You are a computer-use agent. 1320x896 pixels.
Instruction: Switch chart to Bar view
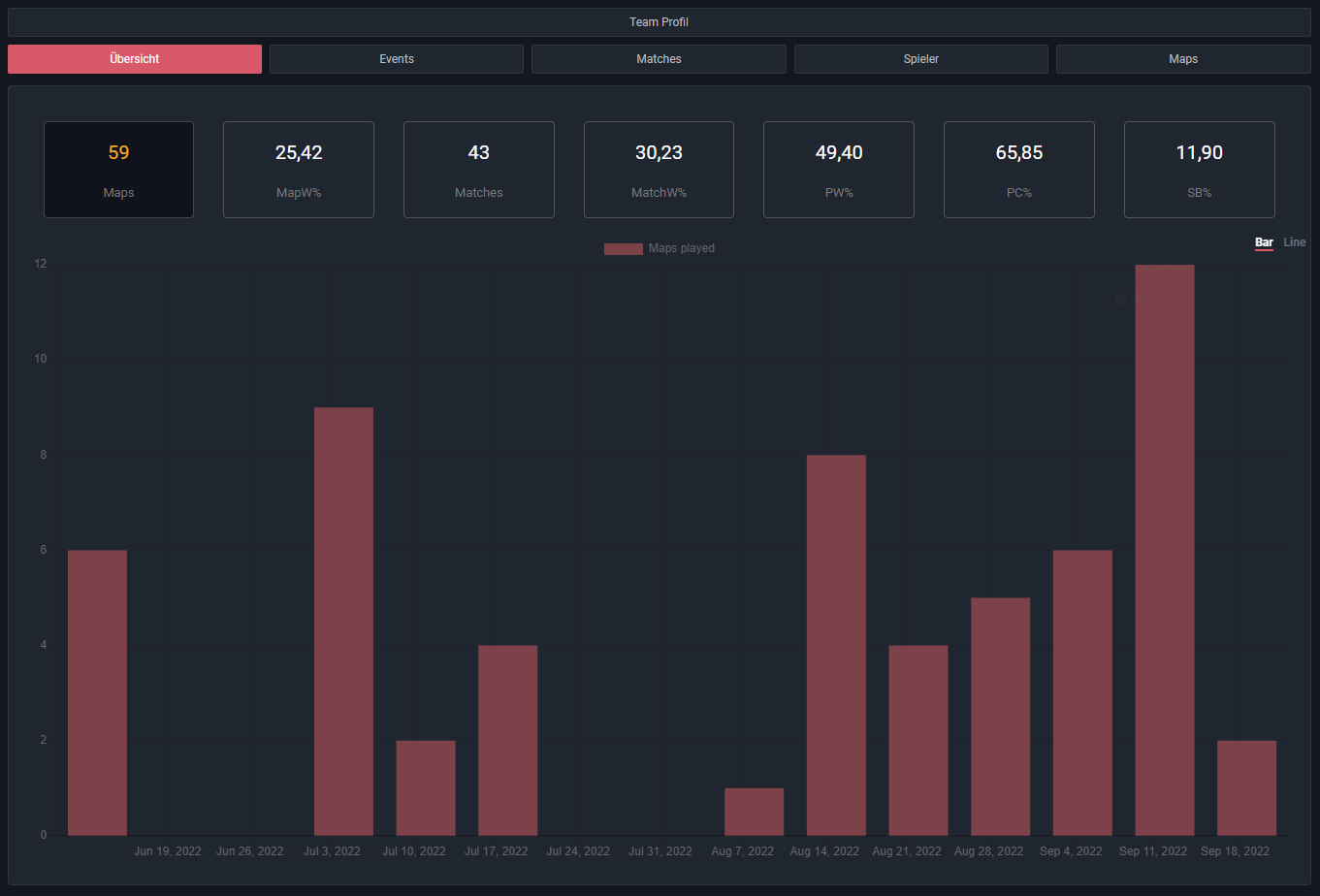coord(1264,242)
